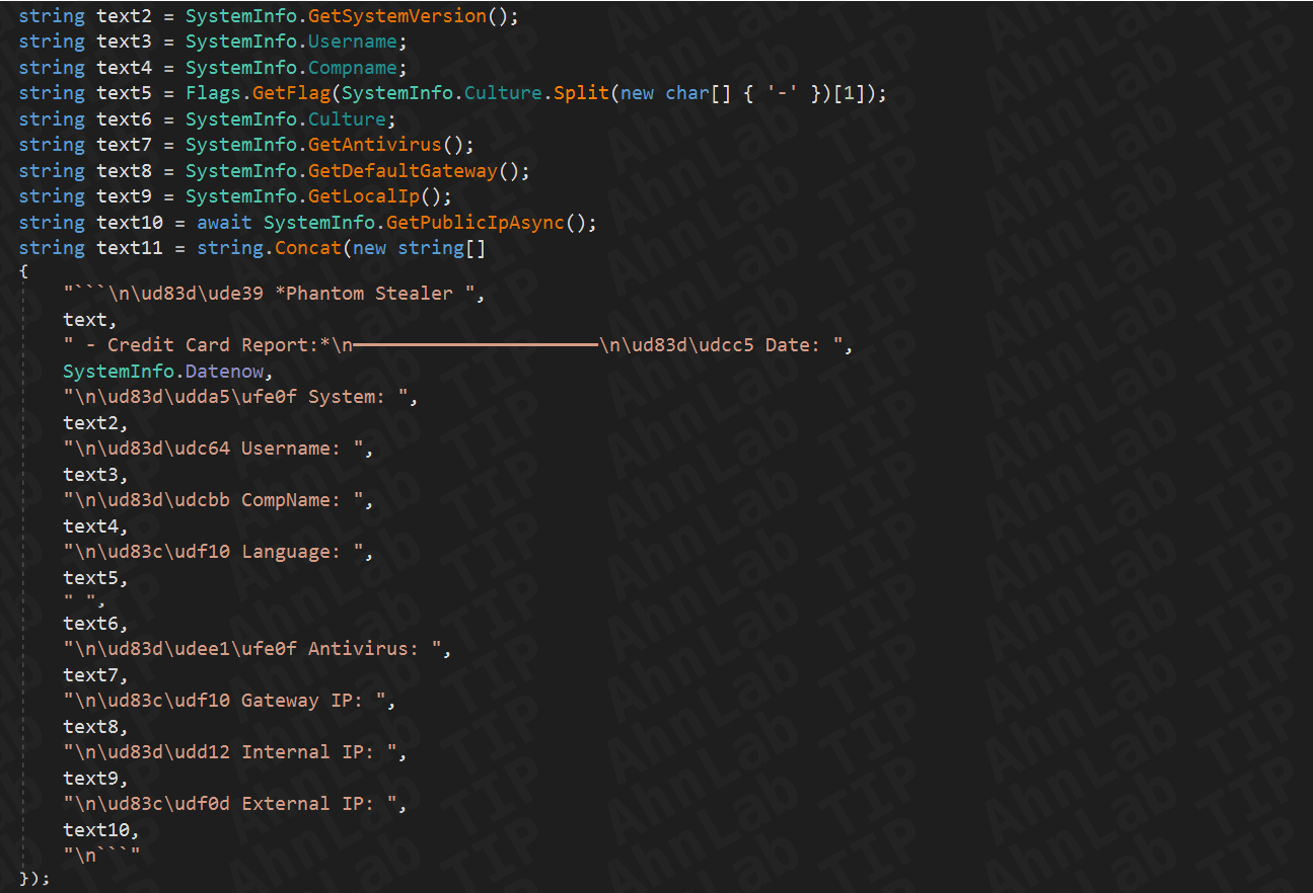Click the GetLocalIp method call
The height and width of the screenshot is (893, 1313).
click(363, 196)
